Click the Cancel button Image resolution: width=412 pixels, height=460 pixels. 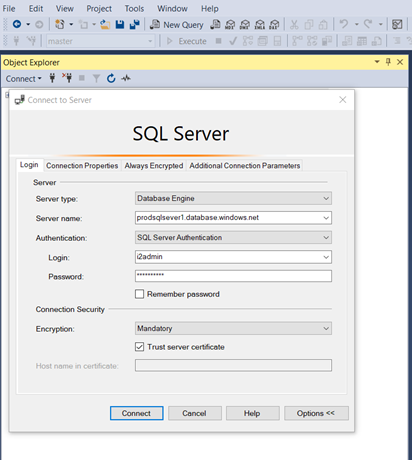tap(195, 413)
